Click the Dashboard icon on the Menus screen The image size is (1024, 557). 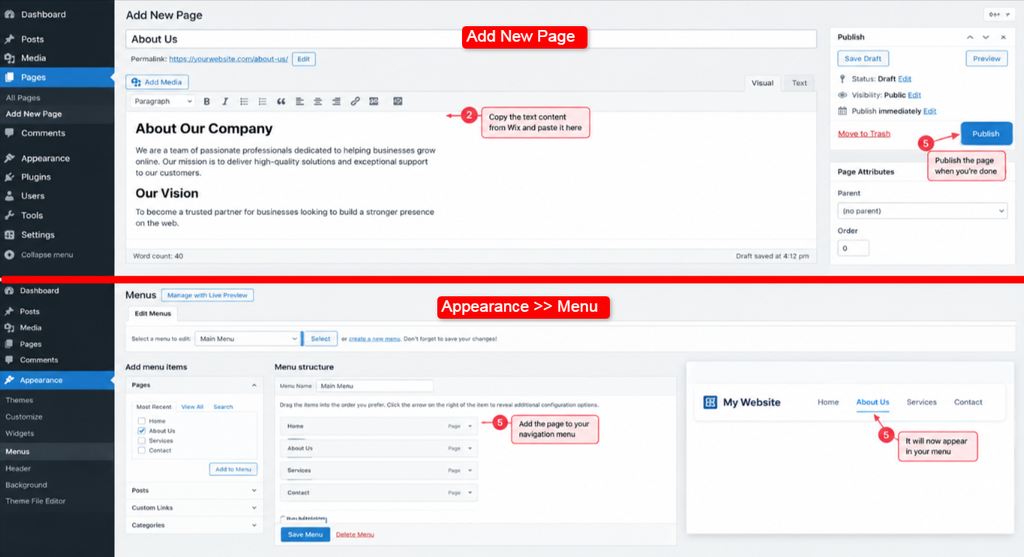tap(9, 291)
